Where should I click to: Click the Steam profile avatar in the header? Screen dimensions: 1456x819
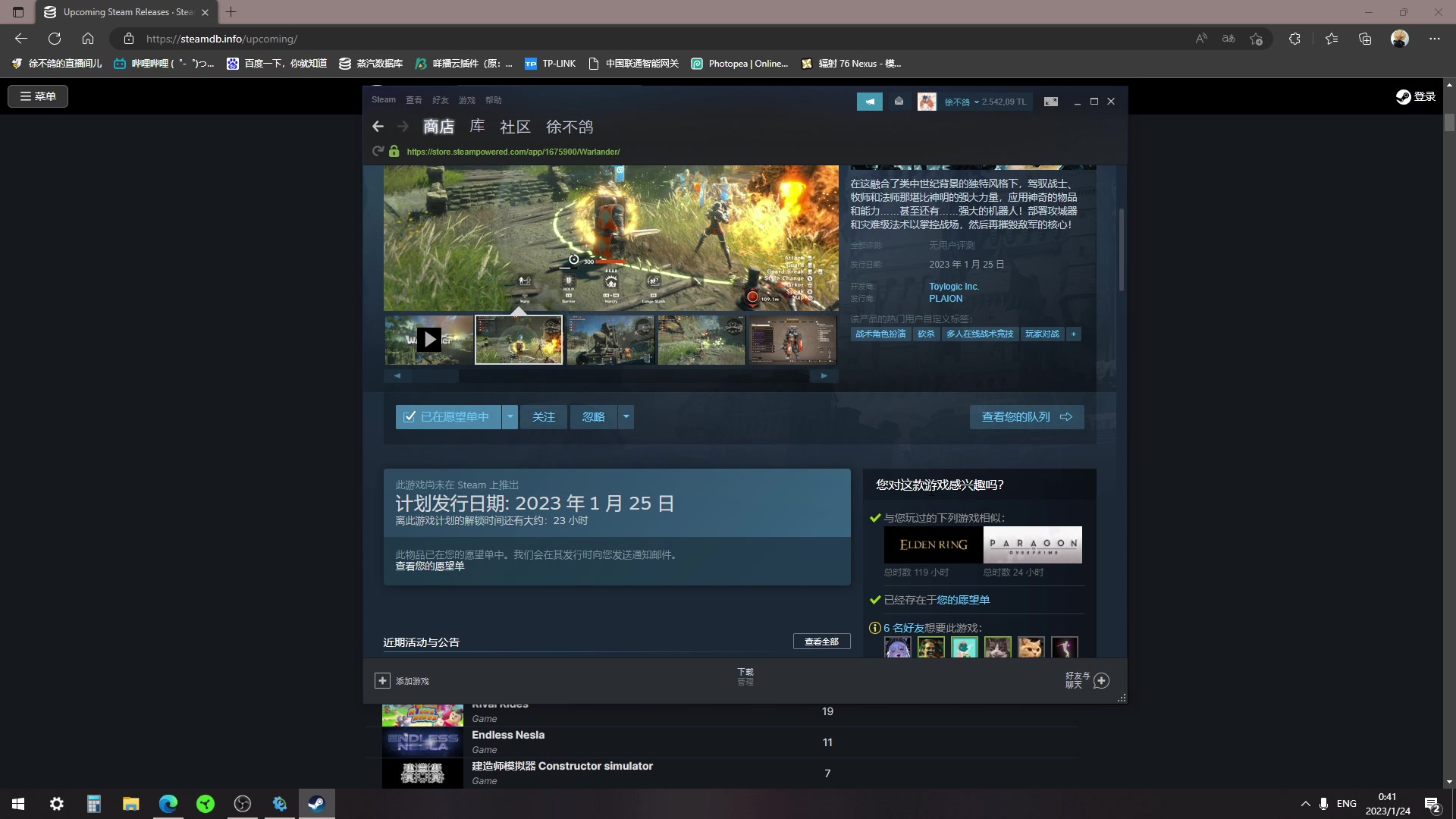pyautogui.click(x=927, y=102)
